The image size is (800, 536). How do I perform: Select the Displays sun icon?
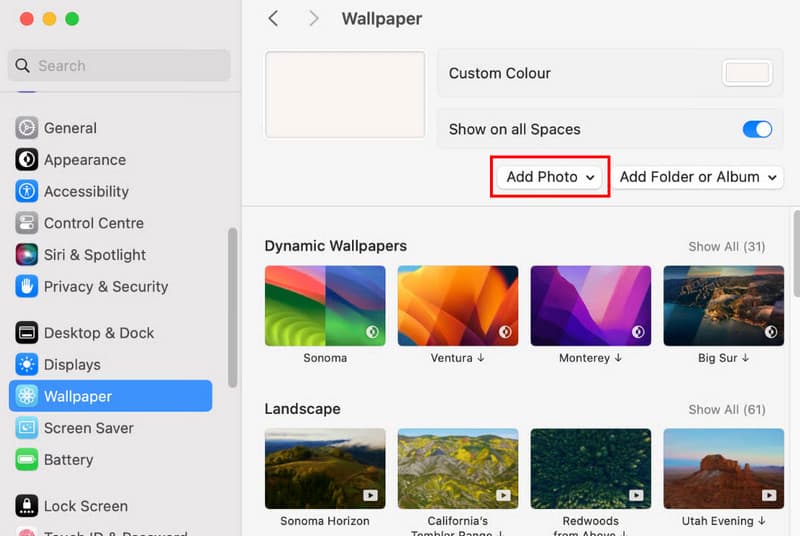tap(27, 365)
